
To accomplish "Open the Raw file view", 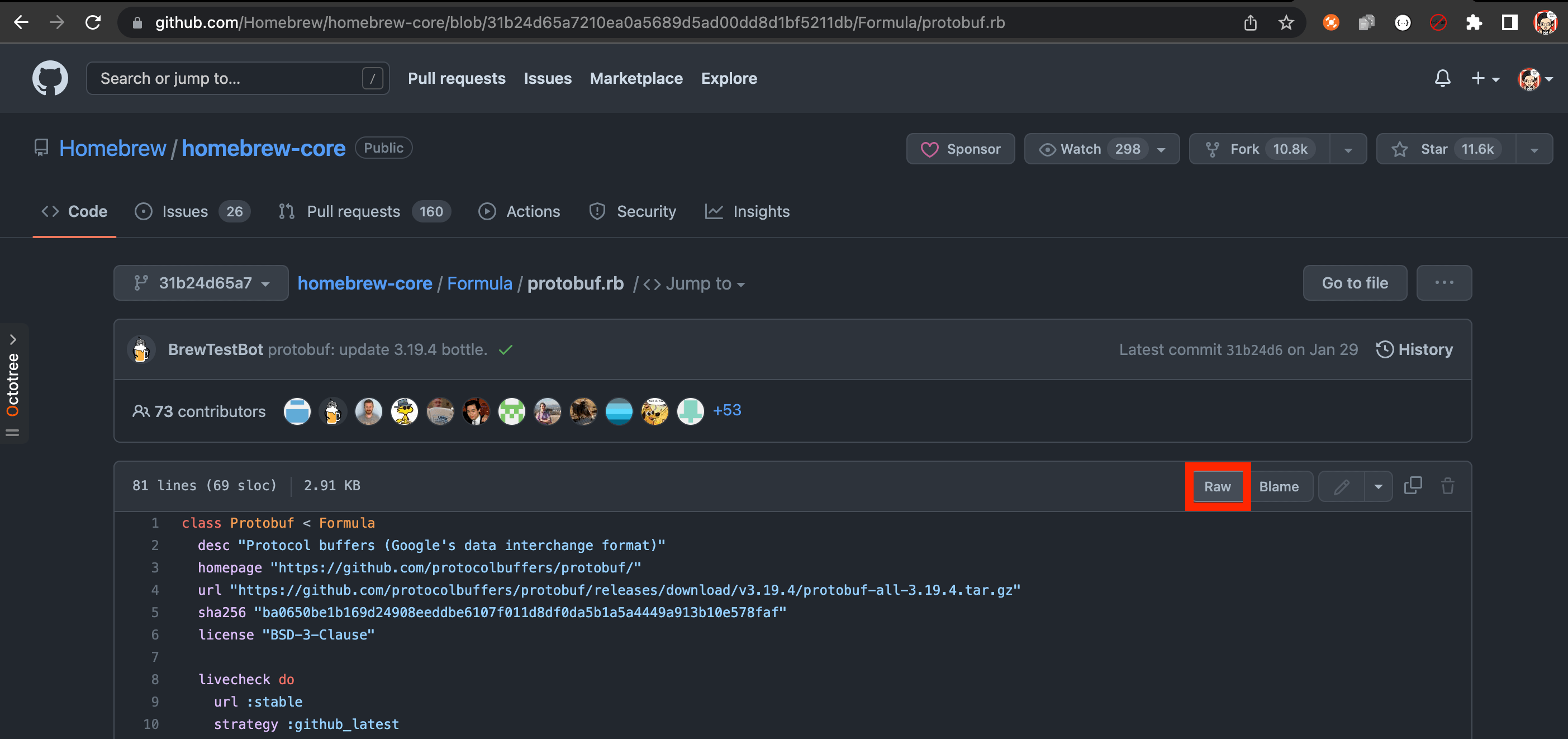I will [1218, 486].
